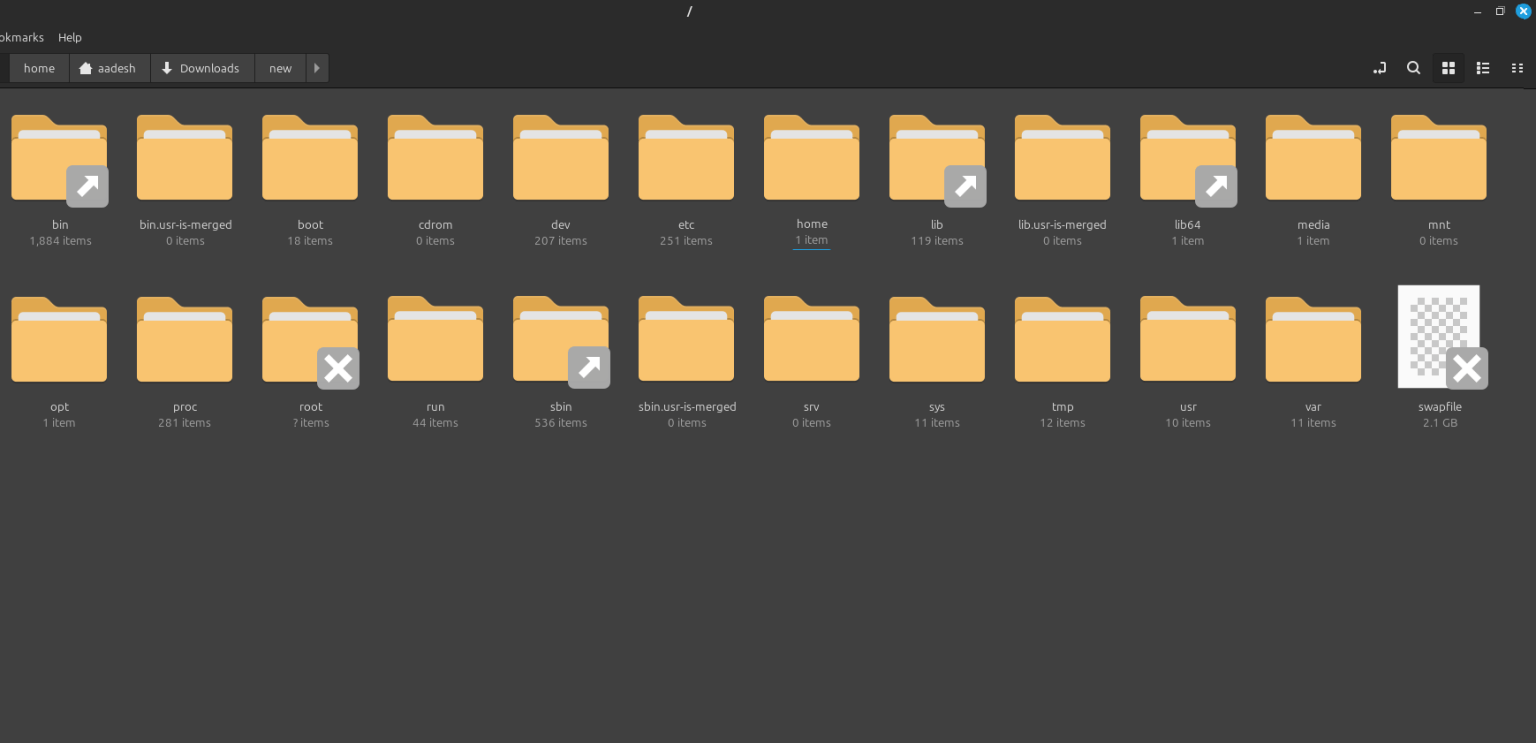The width and height of the screenshot is (1536, 743).
Task: Toggle the editable location entry bar
Action: [x=1379, y=68]
